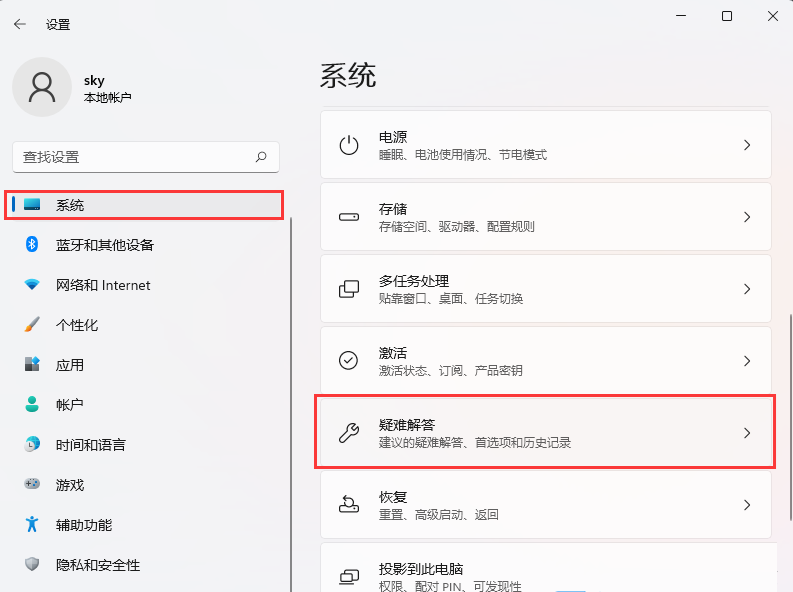Click the back arrow in Settings

[x=20, y=24]
